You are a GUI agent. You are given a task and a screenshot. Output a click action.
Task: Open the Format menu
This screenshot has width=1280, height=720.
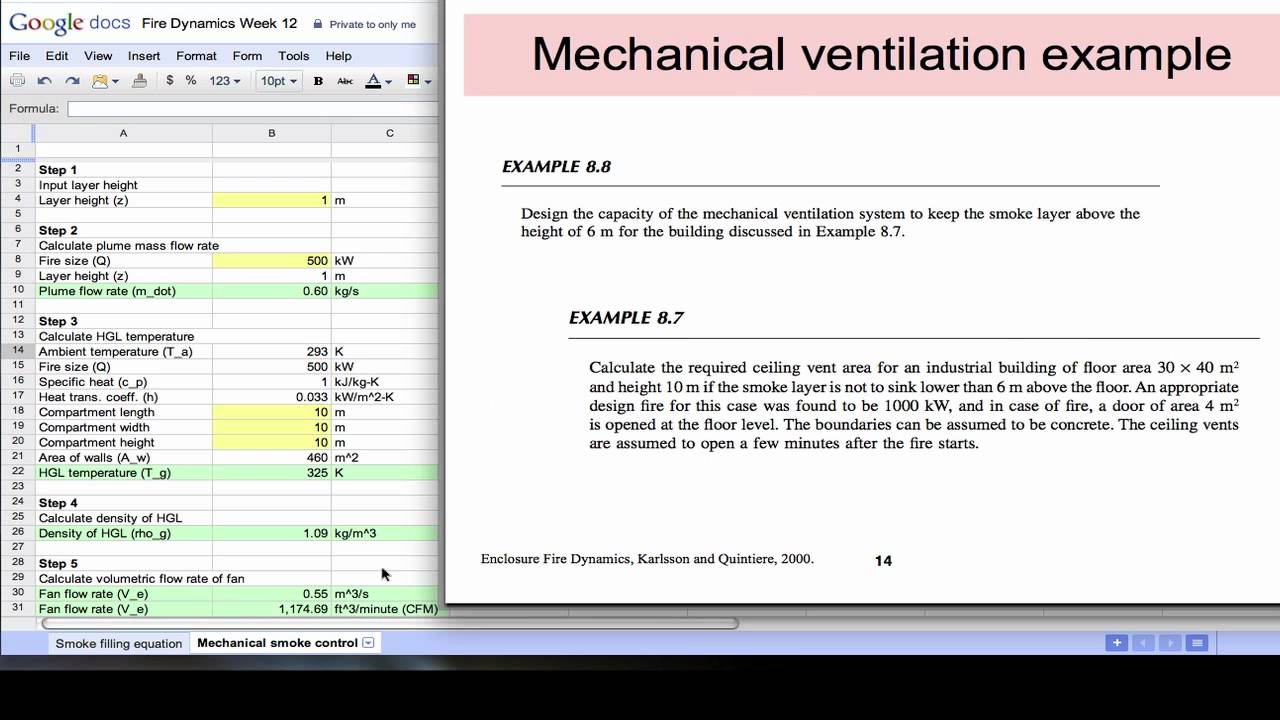196,56
